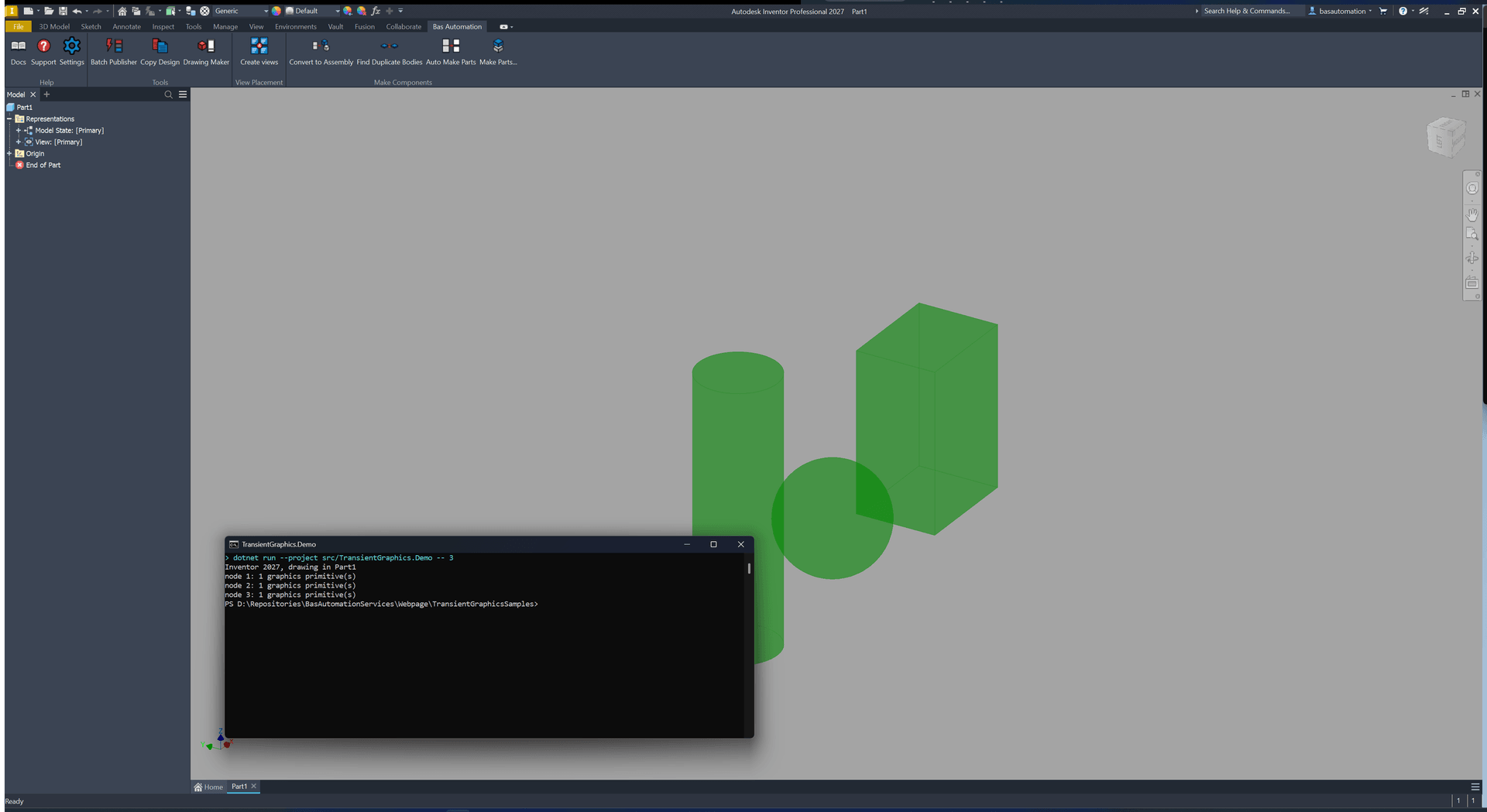
Task: Click the Adjust appearance icon right of Default
Action: tap(348, 11)
